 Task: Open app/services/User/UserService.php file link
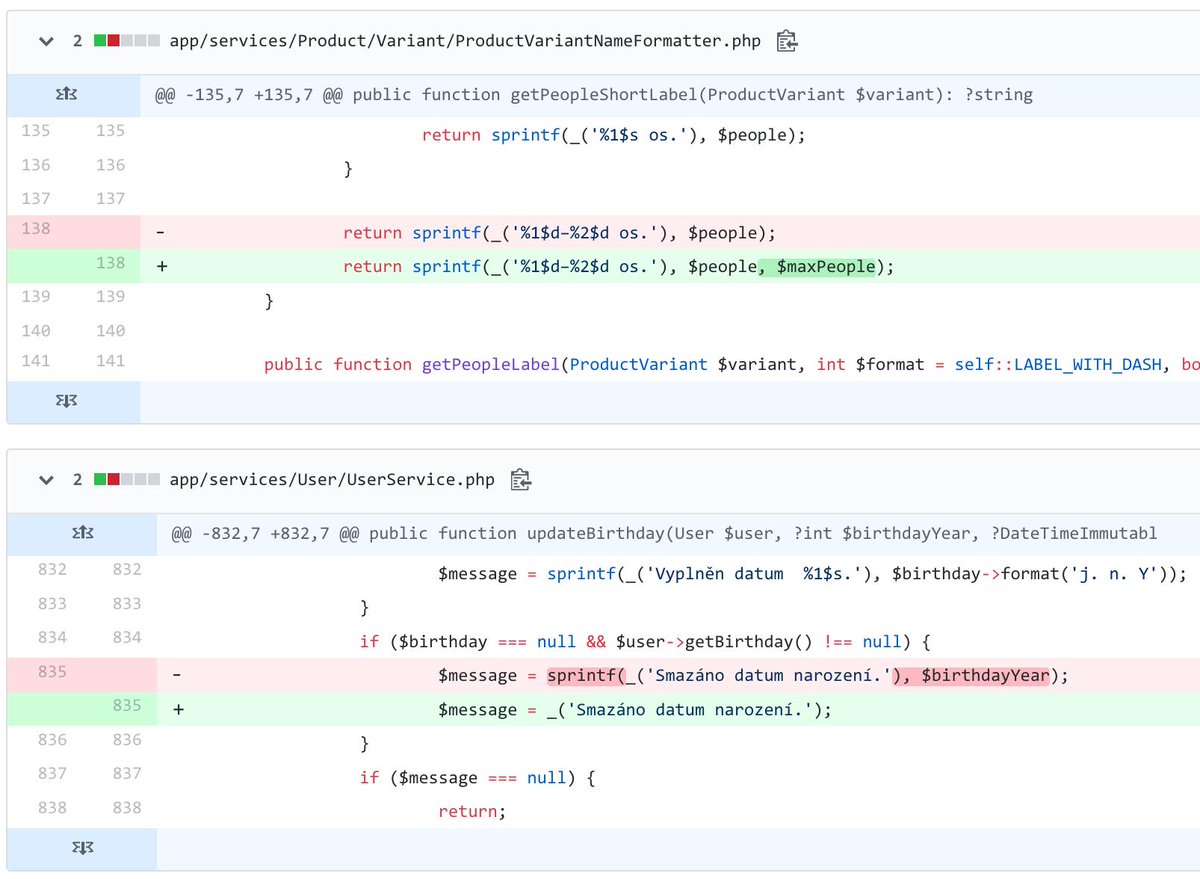click(x=332, y=480)
